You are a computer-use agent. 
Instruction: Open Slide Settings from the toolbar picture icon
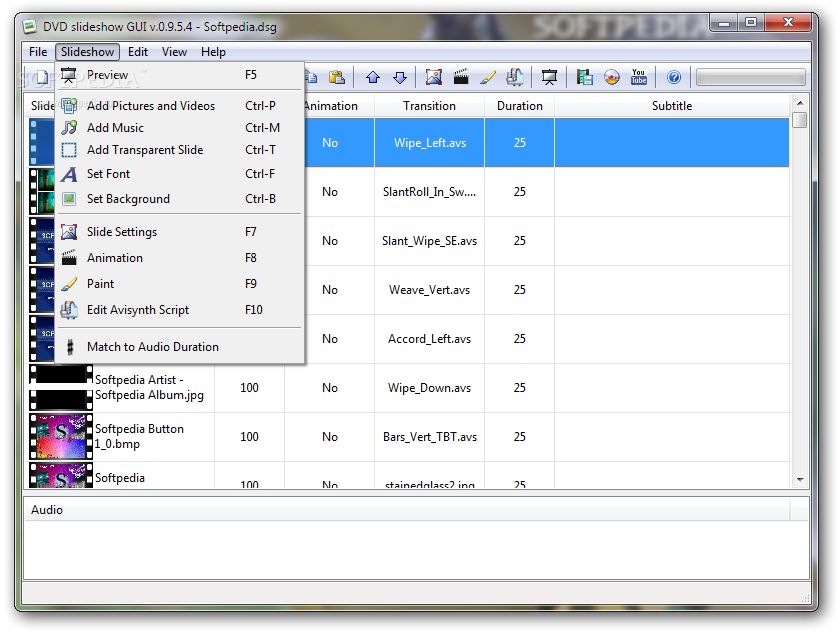point(433,78)
